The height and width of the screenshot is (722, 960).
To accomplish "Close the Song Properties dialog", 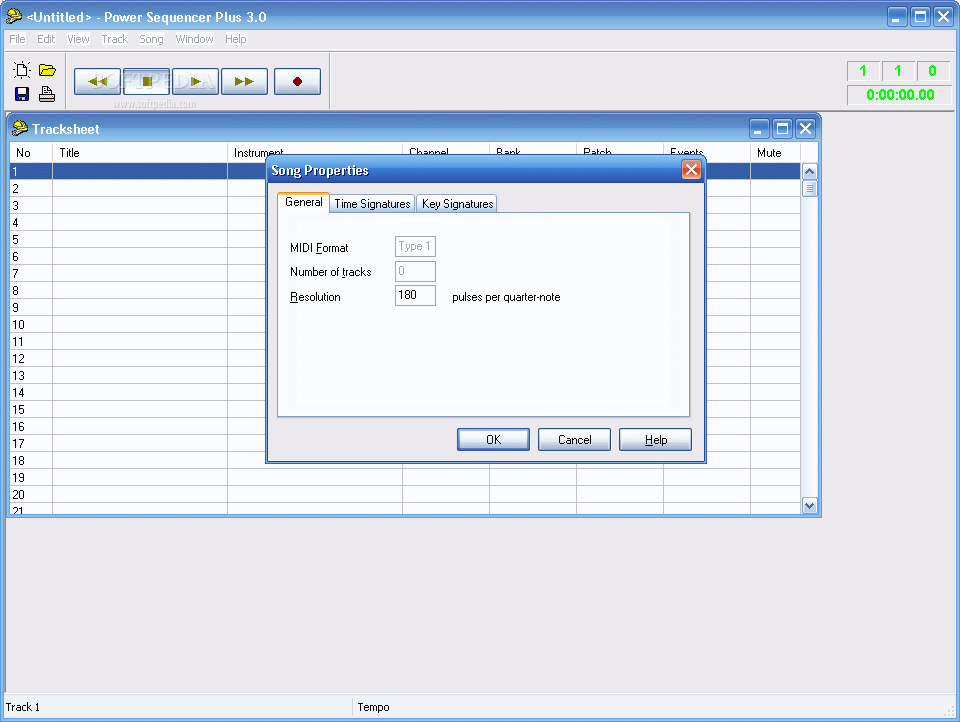I will coord(691,170).
